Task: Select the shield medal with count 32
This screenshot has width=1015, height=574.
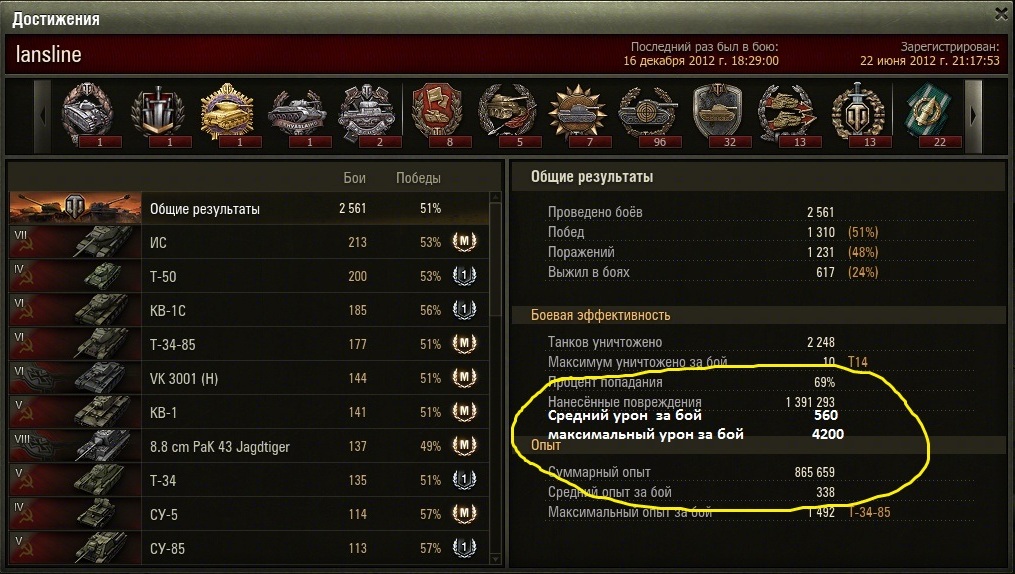Action: pyautogui.click(x=718, y=115)
